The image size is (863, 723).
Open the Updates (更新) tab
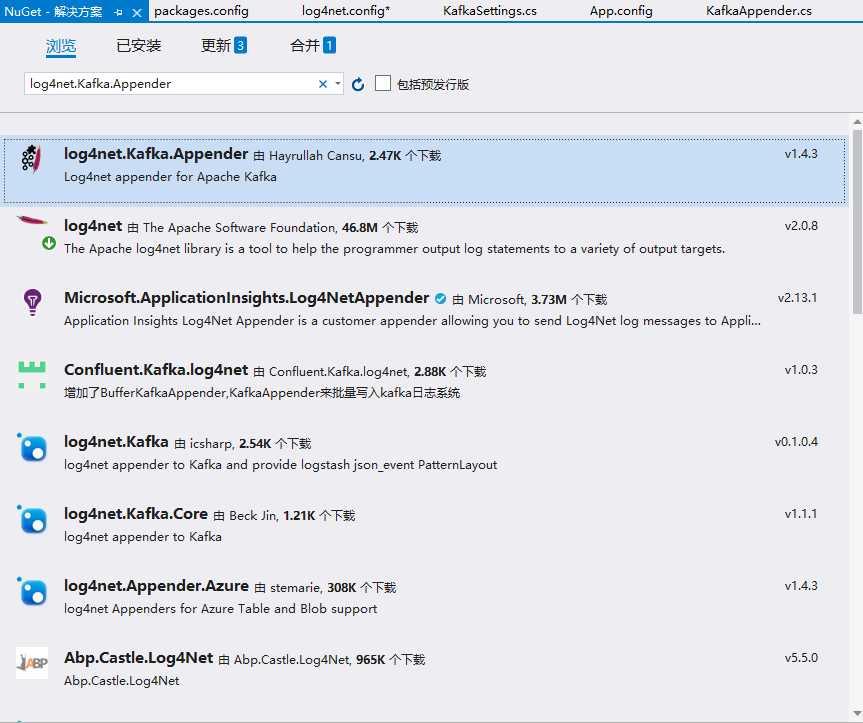pyautogui.click(x=224, y=46)
